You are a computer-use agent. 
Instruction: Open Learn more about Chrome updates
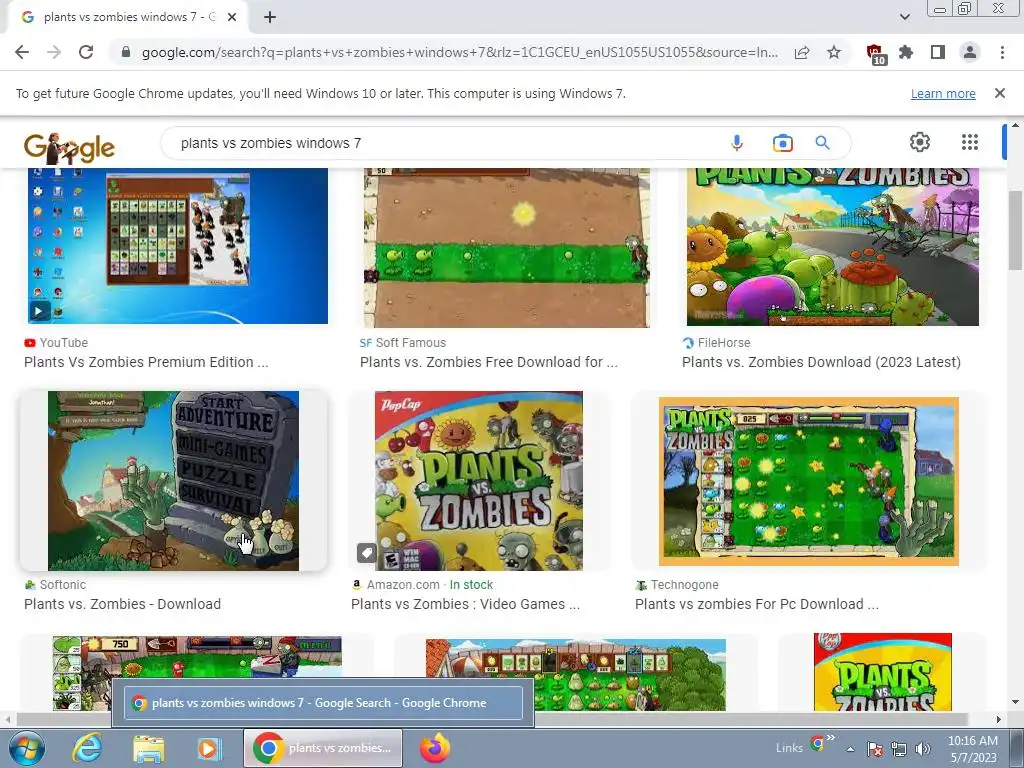point(943,93)
